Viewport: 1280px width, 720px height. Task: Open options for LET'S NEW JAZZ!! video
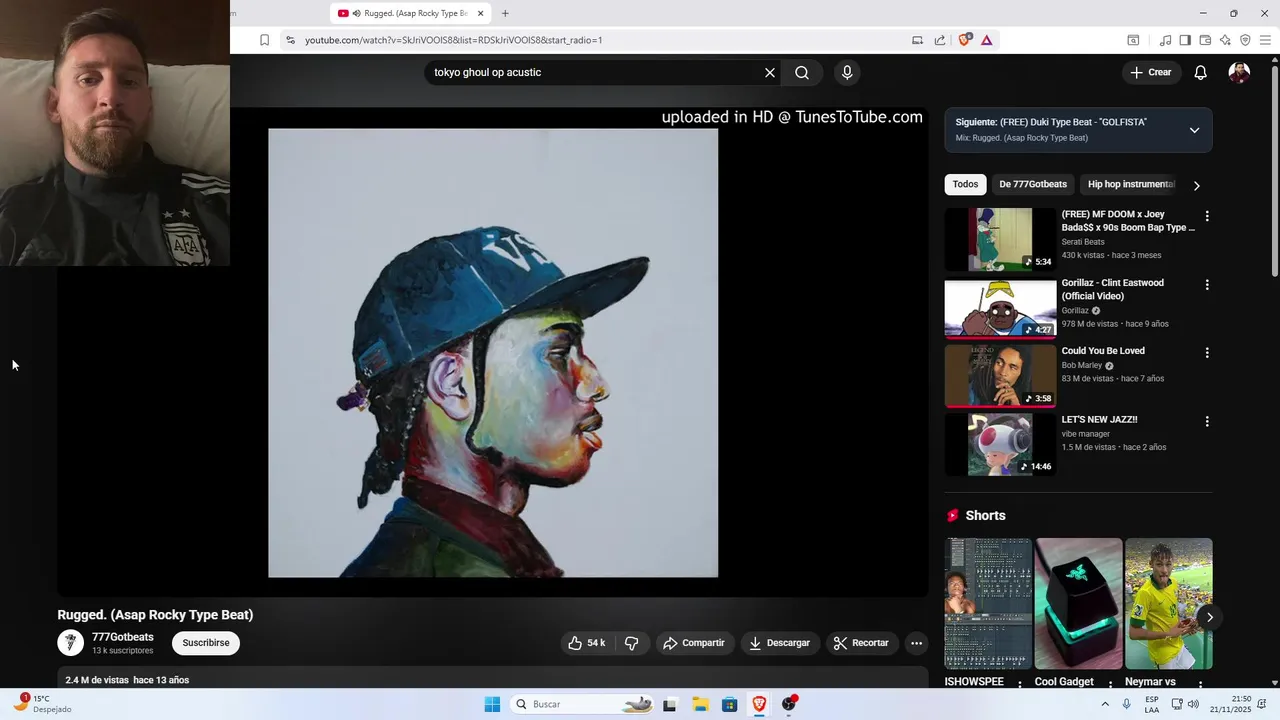coord(1207,422)
